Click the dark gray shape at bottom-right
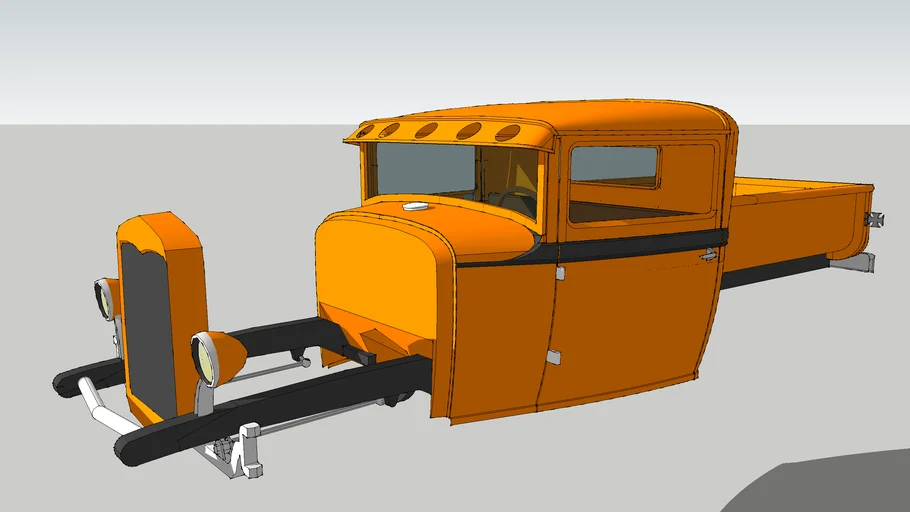Viewport: 910px width, 512px height. [x=830, y=485]
